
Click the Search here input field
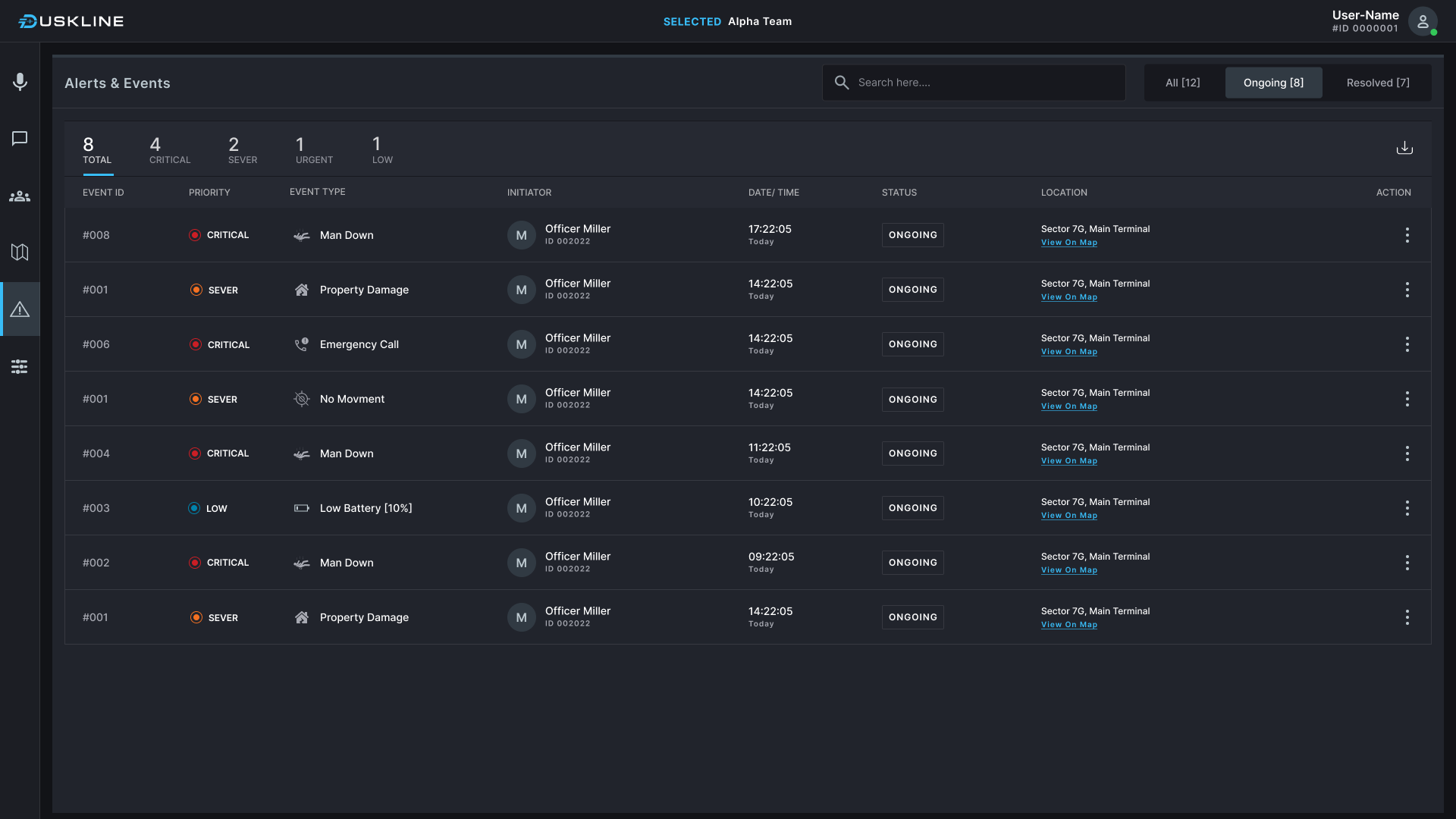[974, 83]
